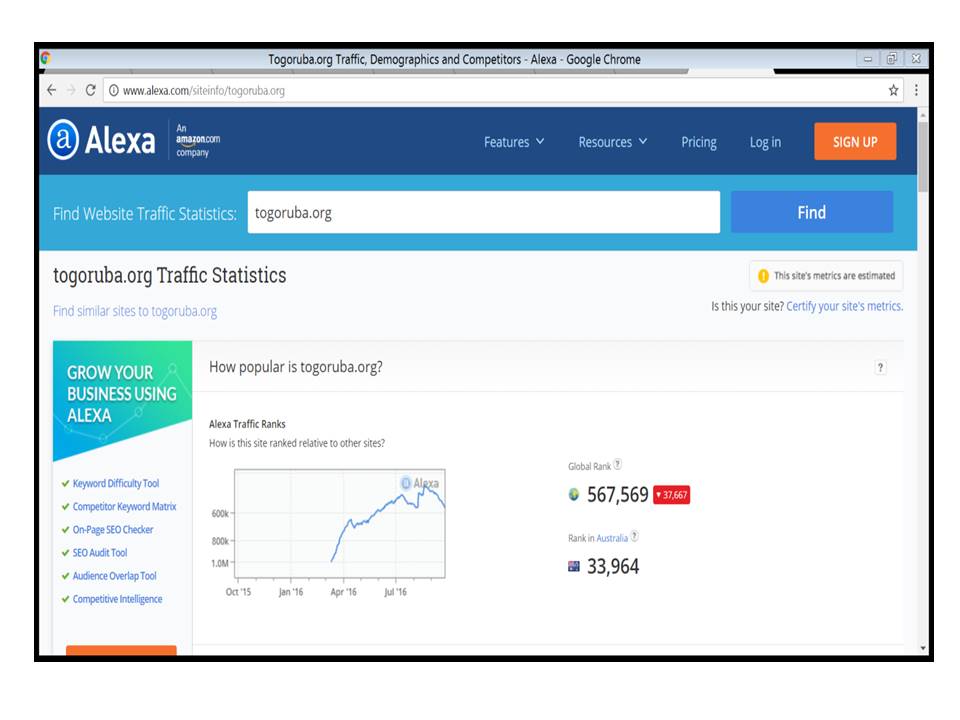Viewport: 960px width, 720px height.
Task: Open the Pricing page
Action: tap(699, 142)
